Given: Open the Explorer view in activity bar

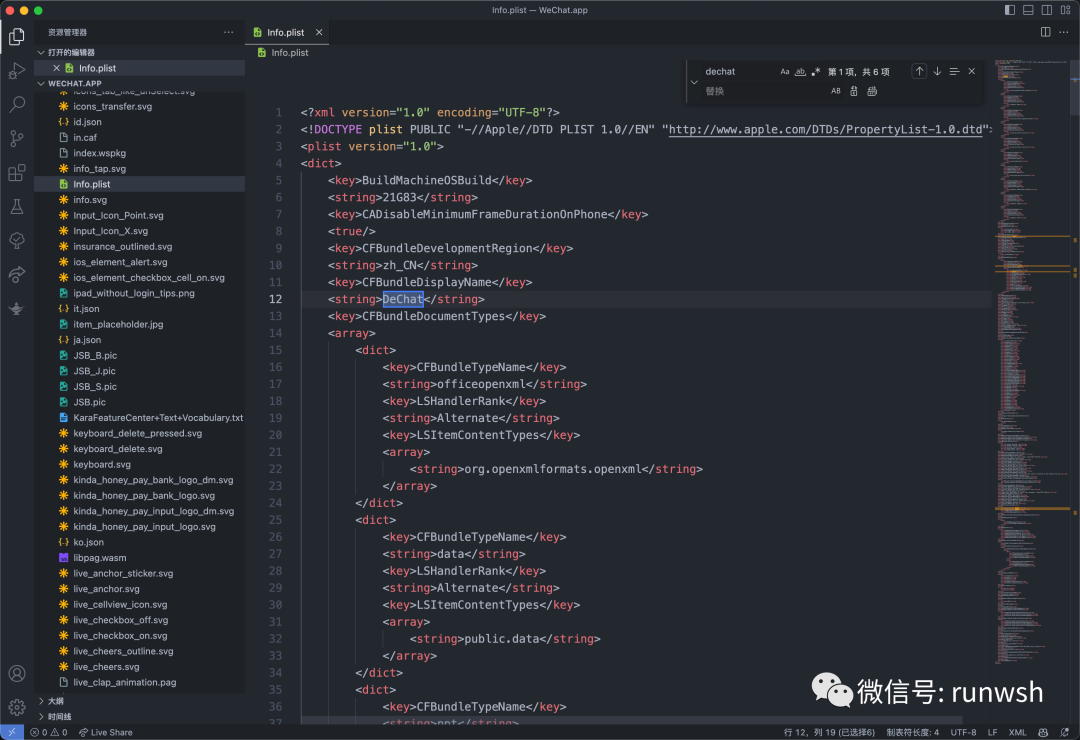Looking at the screenshot, I should coord(17,36).
